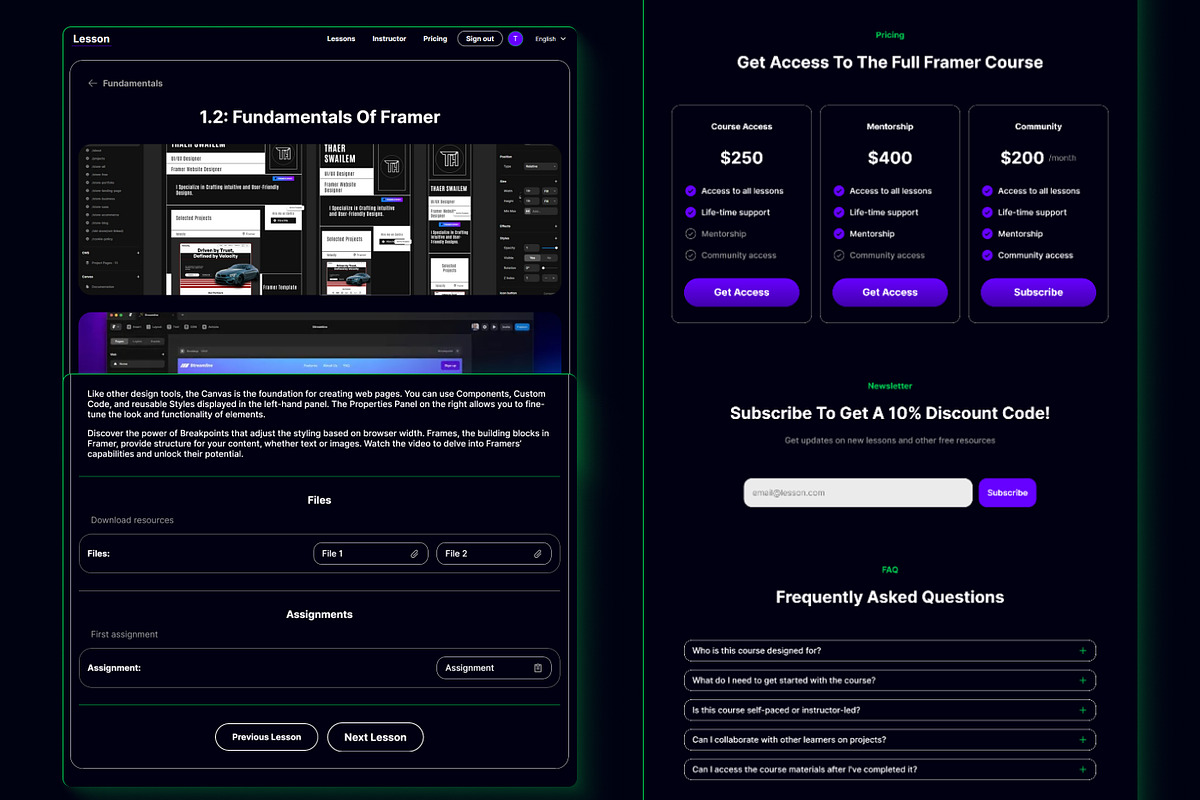The image size is (1200, 800).
Task: Click the 'Frequently Asked Questions' heading
Action: point(890,597)
